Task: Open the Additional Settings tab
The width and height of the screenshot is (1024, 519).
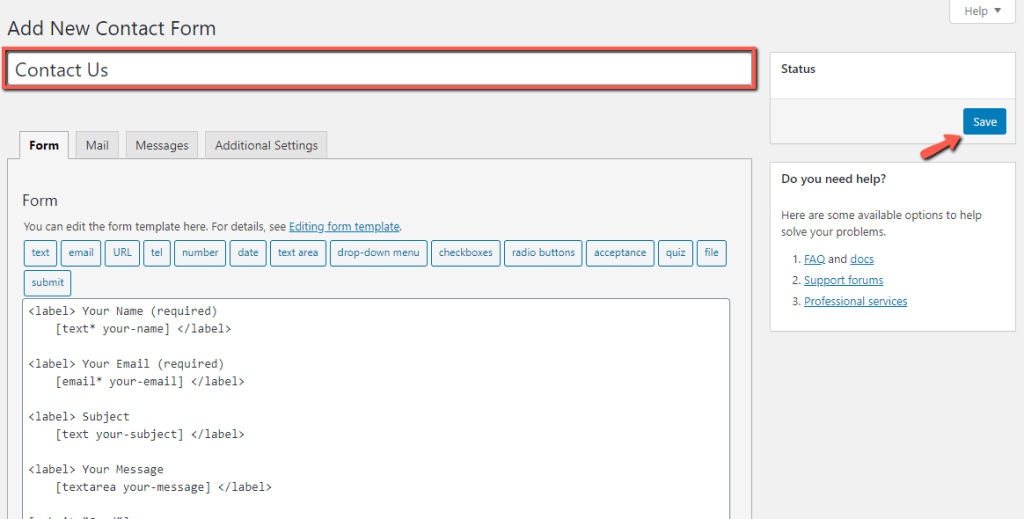Action: coord(266,145)
